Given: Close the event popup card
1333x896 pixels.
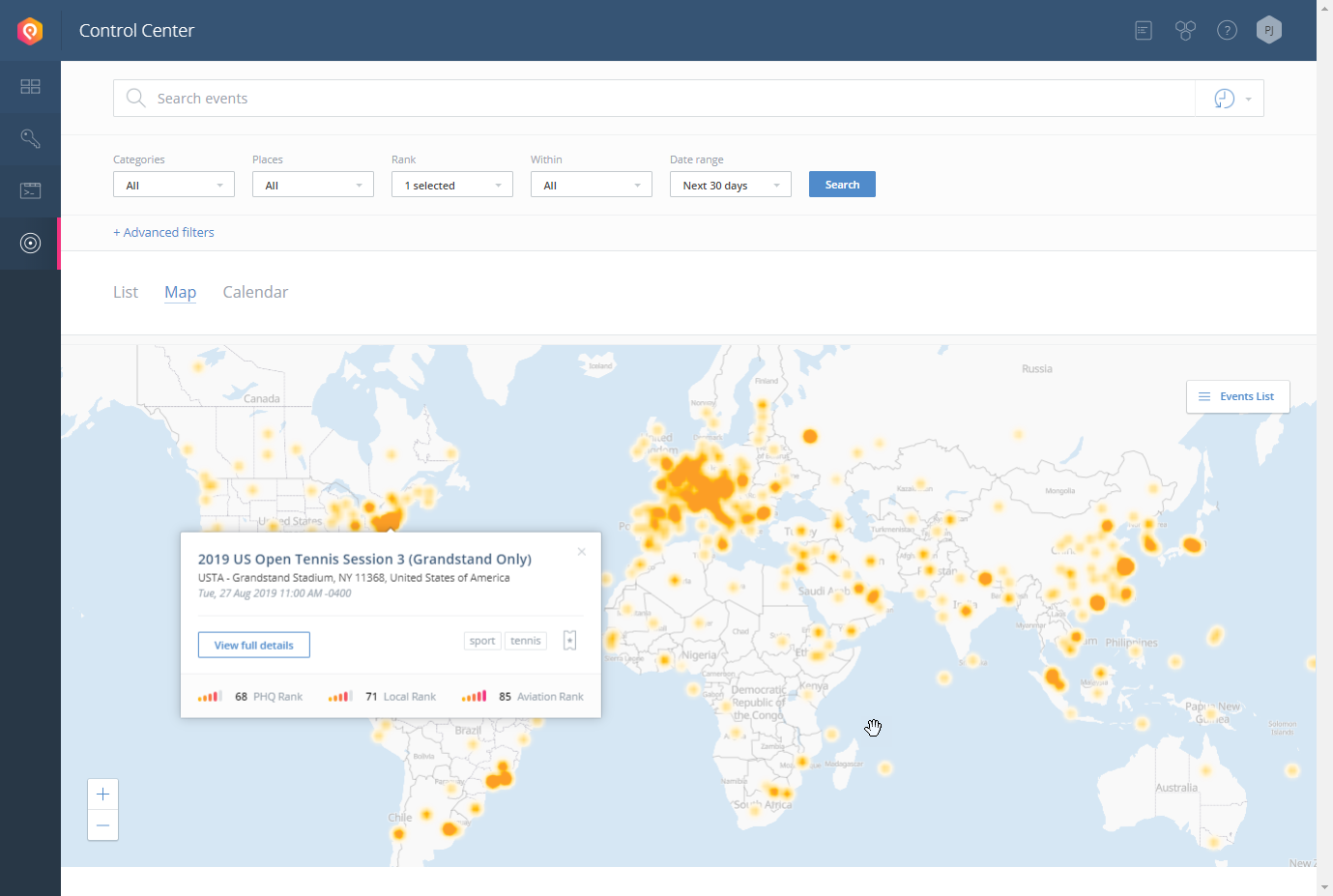Looking at the screenshot, I should click(x=581, y=552).
